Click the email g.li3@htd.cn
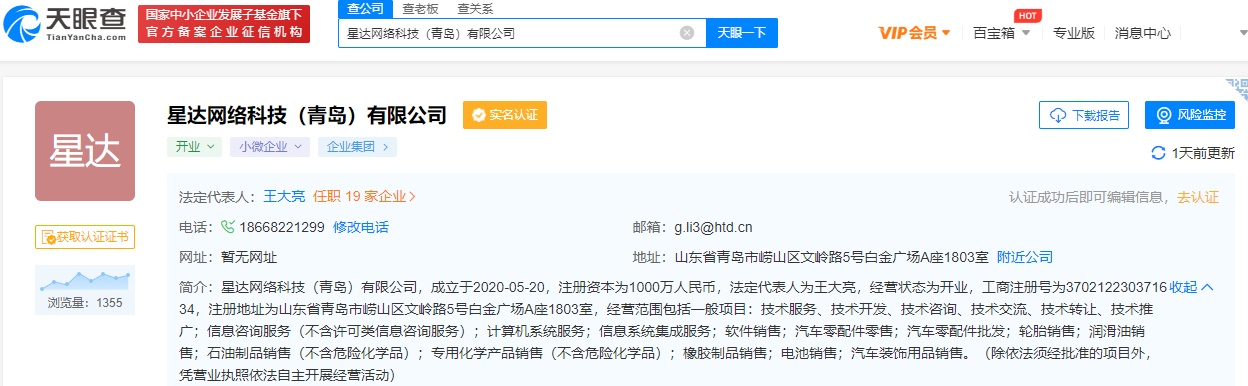Image resolution: width=1248 pixels, height=386 pixels. coord(713,227)
